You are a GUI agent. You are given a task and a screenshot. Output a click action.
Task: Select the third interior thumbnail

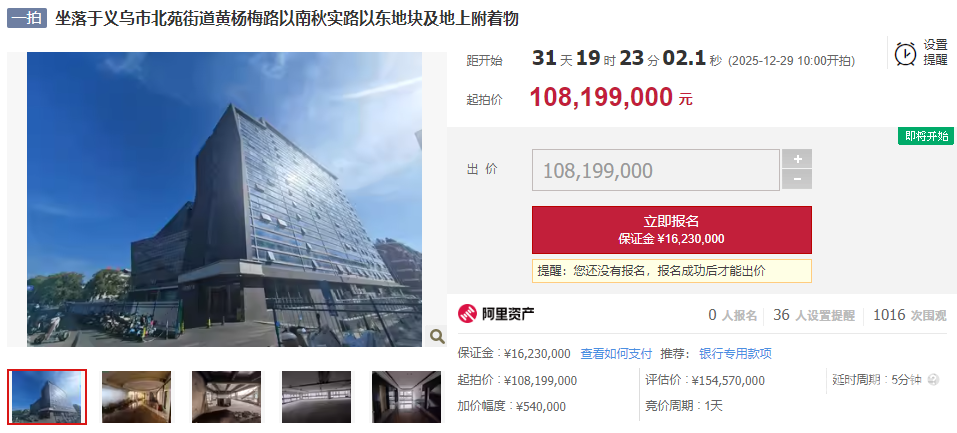pos(226,397)
